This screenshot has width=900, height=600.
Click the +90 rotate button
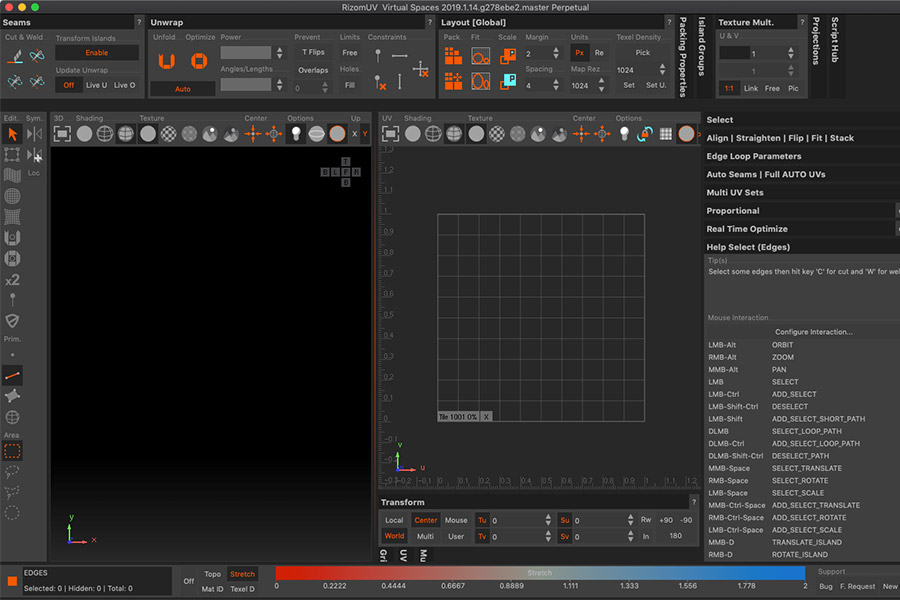(666, 520)
